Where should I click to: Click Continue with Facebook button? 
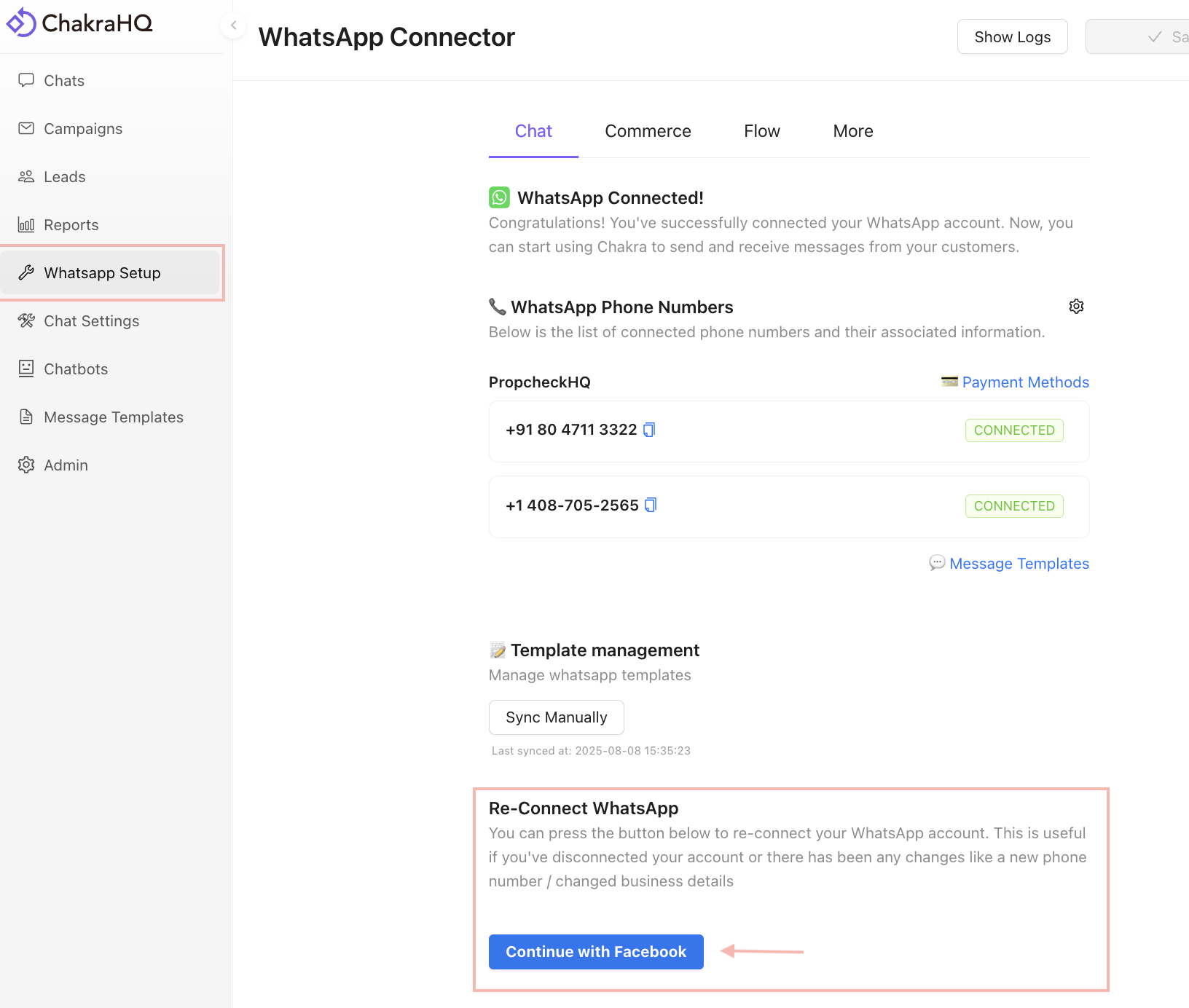(x=596, y=952)
